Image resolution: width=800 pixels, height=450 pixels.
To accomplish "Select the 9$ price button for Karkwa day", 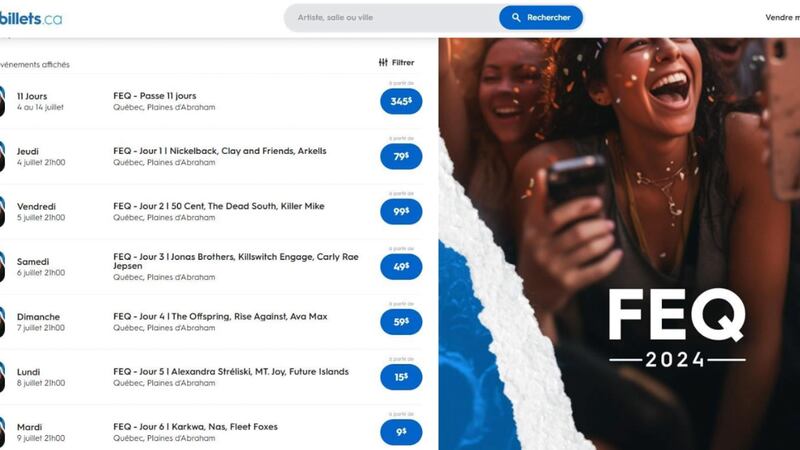I will click(x=401, y=432).
